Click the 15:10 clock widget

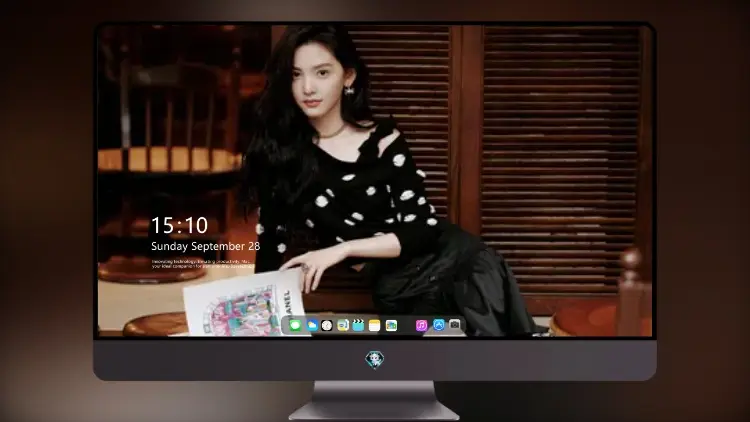179,225
